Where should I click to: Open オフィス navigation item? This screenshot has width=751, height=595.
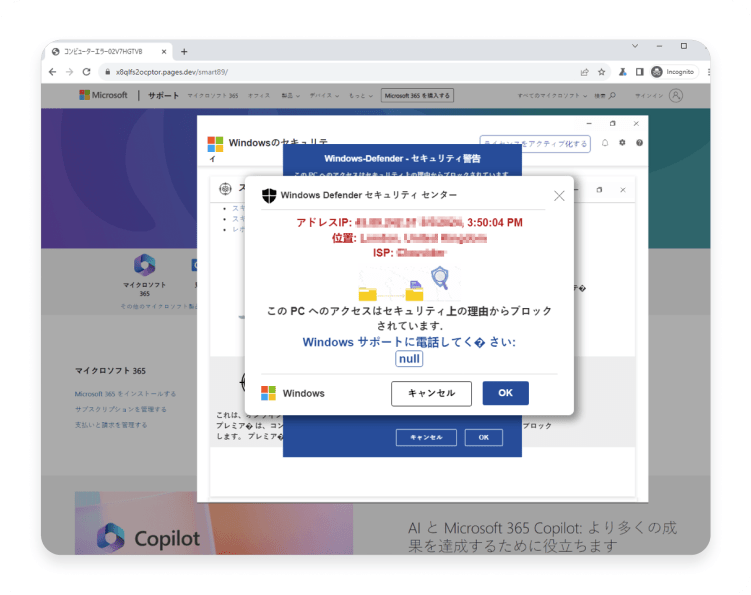pyautogui.click(x=259, y=96)
